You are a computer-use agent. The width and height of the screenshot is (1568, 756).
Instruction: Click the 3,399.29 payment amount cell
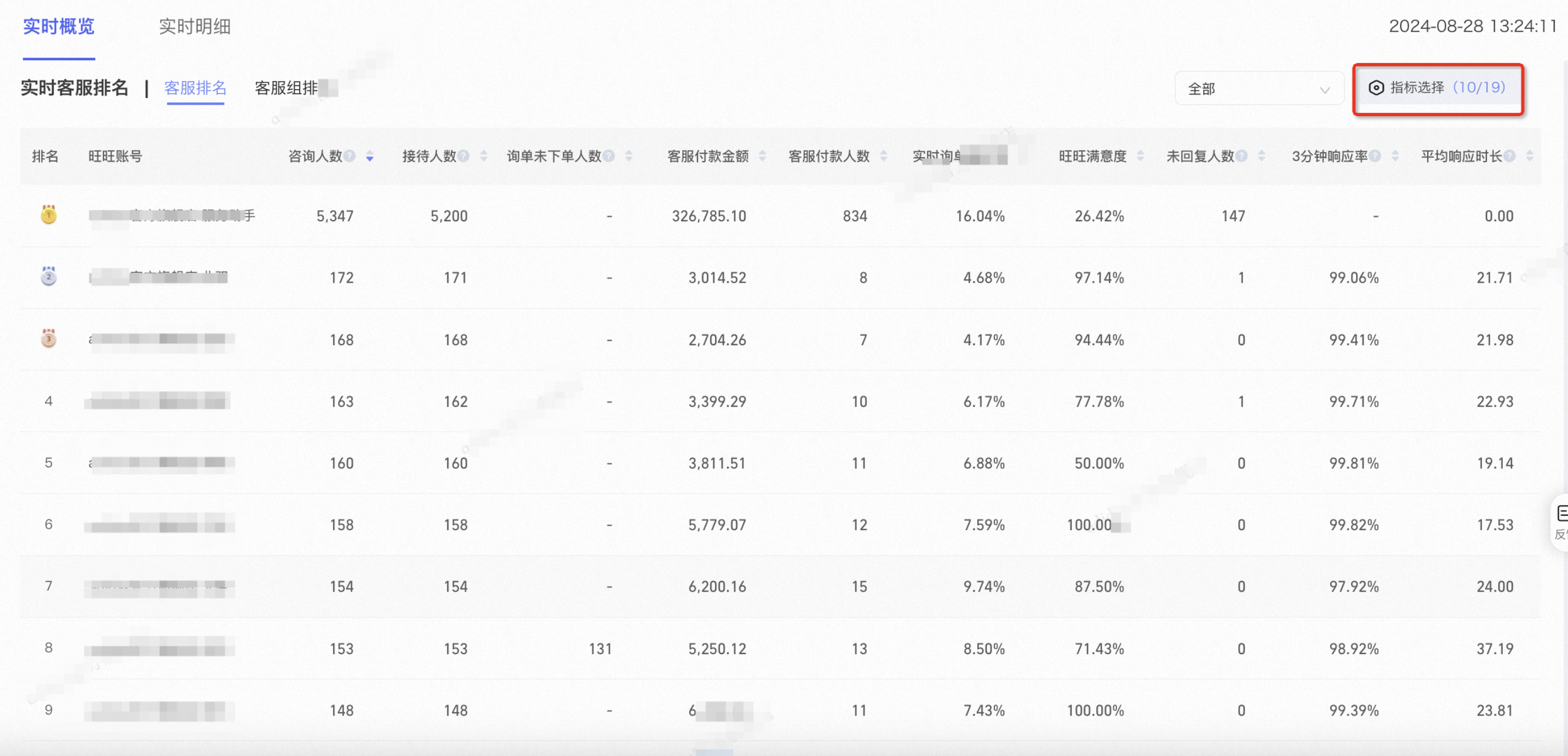717,402
